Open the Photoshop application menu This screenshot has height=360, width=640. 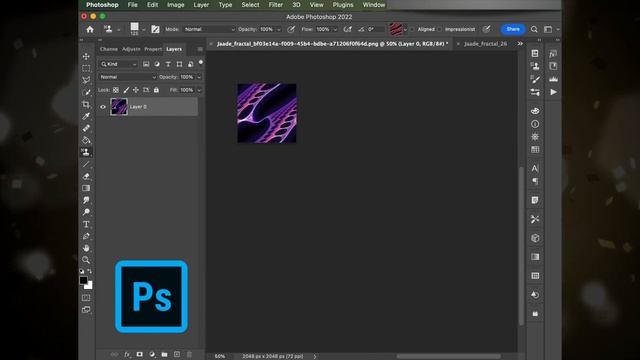pos(102,5)
